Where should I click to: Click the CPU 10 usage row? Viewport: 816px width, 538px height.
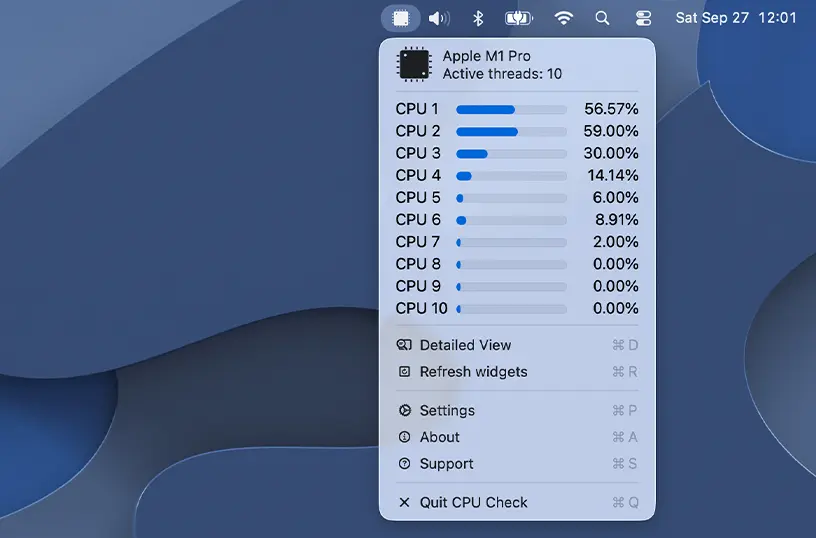[511, 309]
